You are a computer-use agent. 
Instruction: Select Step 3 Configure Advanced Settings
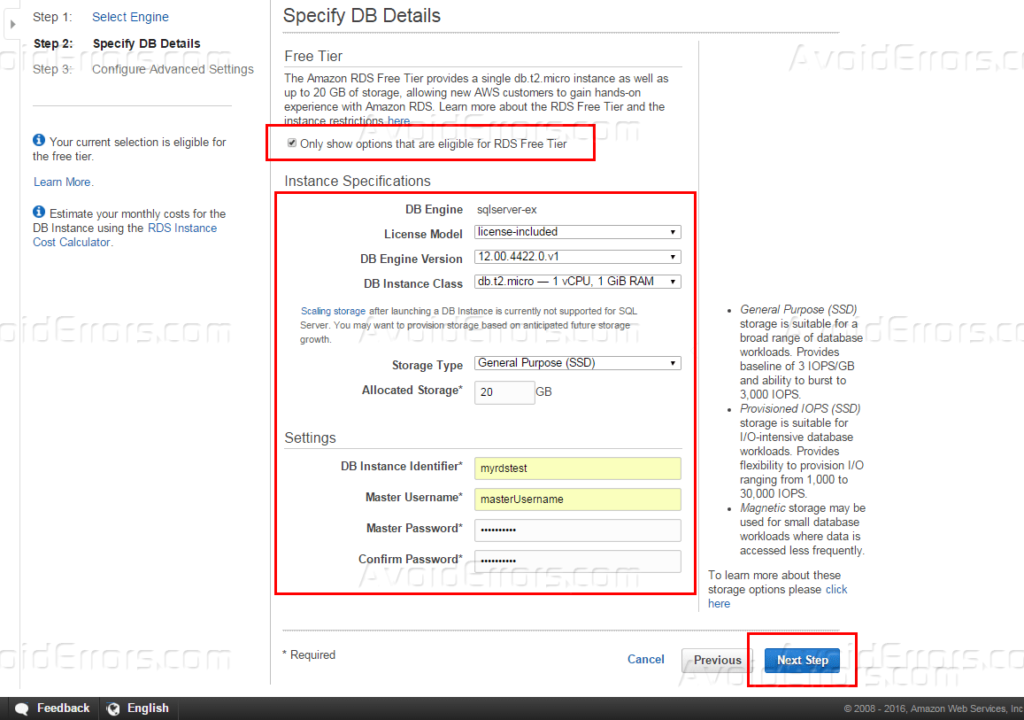point(172,69)
